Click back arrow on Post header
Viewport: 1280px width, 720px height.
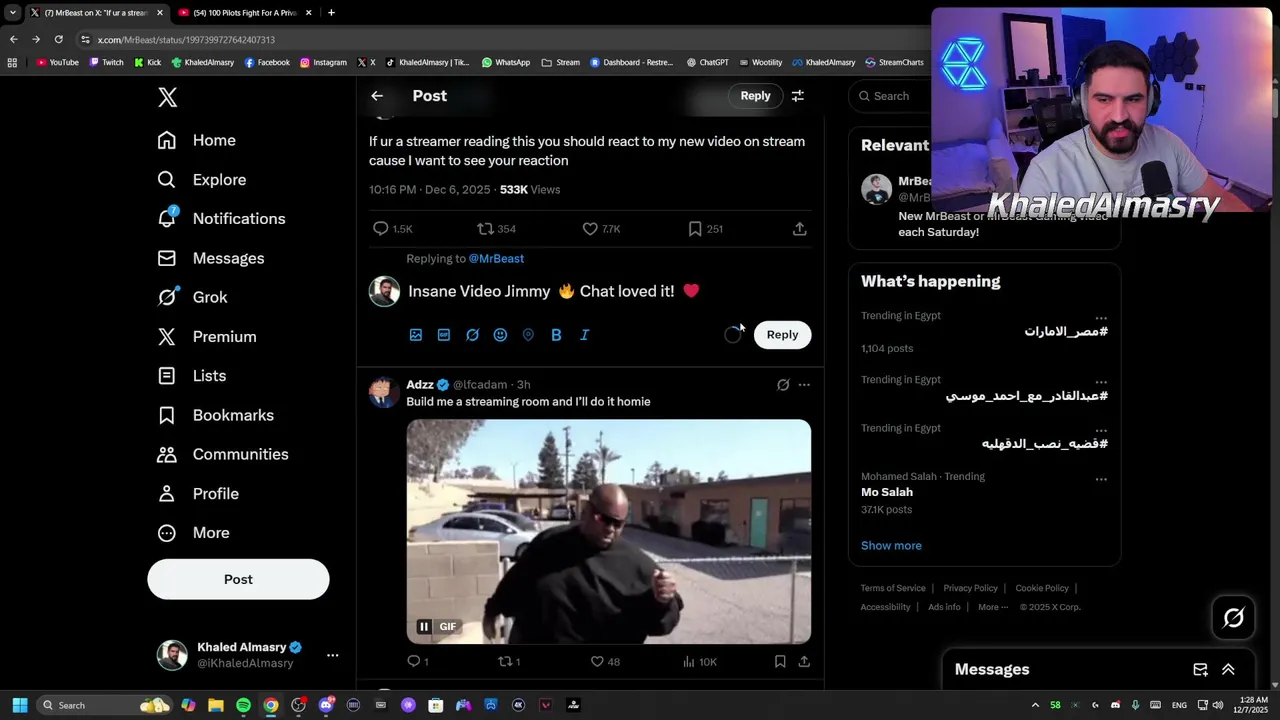[377, 96]
